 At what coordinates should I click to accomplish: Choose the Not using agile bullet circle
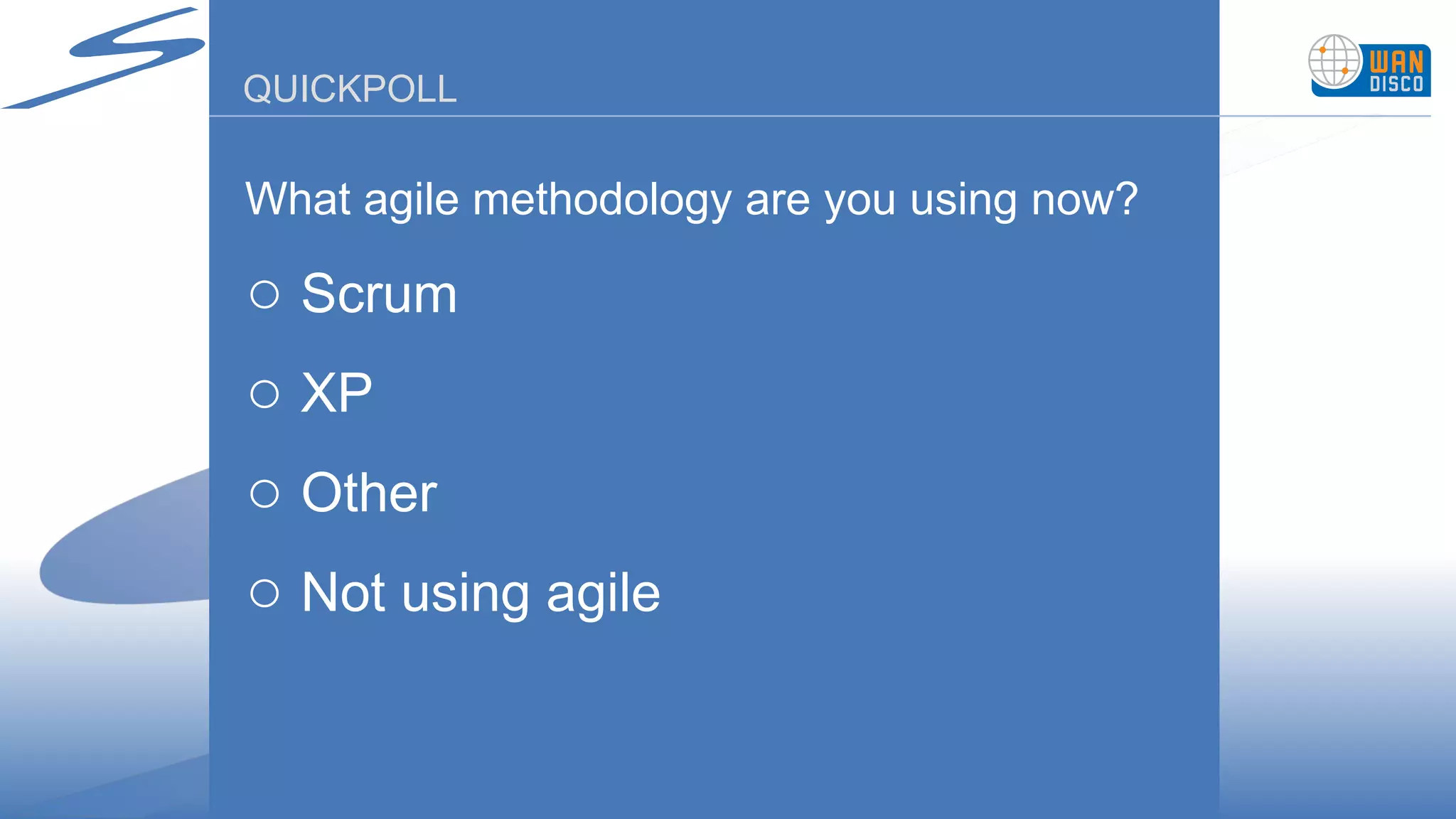coord(264,593)
